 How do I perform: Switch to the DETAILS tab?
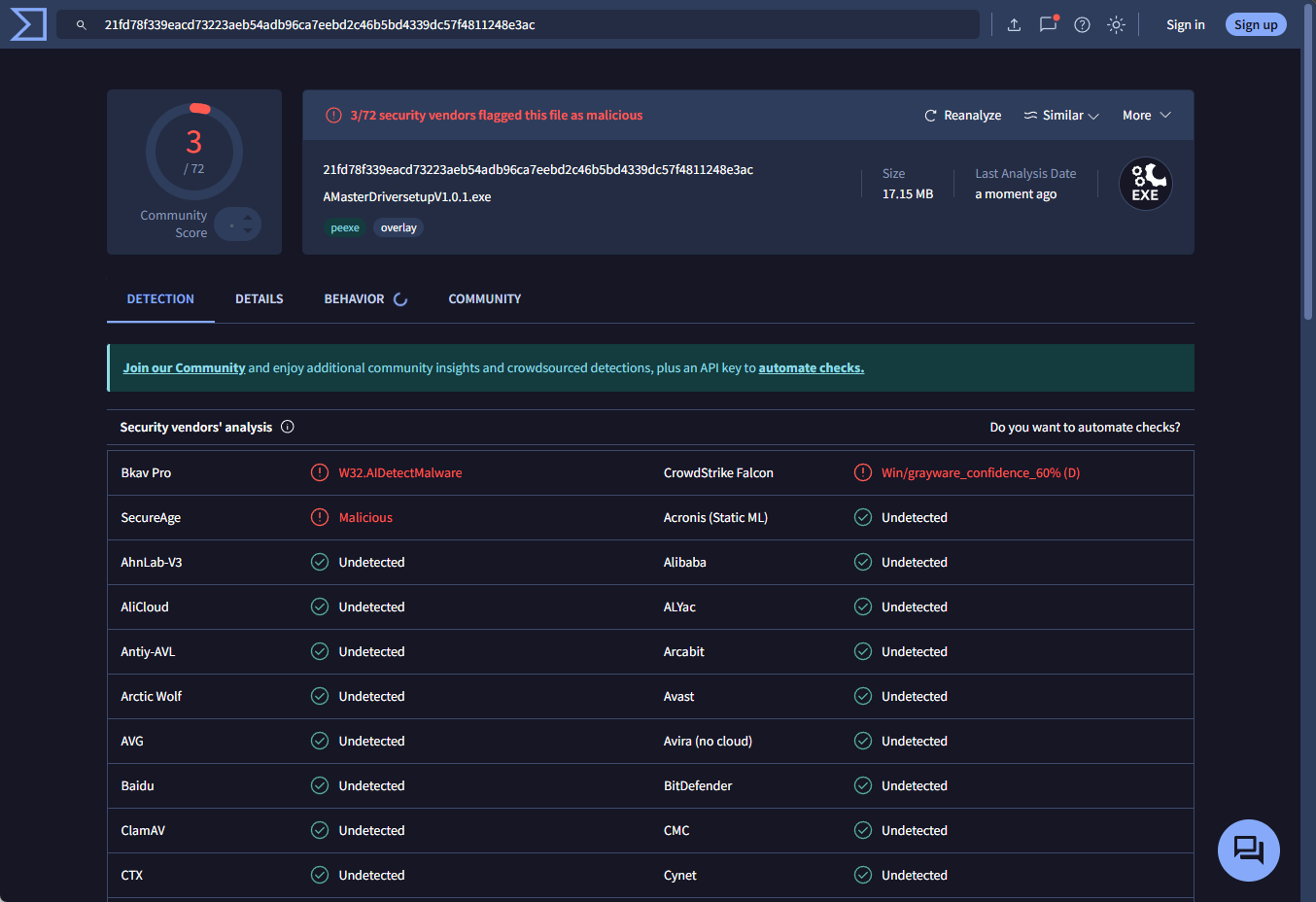260,299
